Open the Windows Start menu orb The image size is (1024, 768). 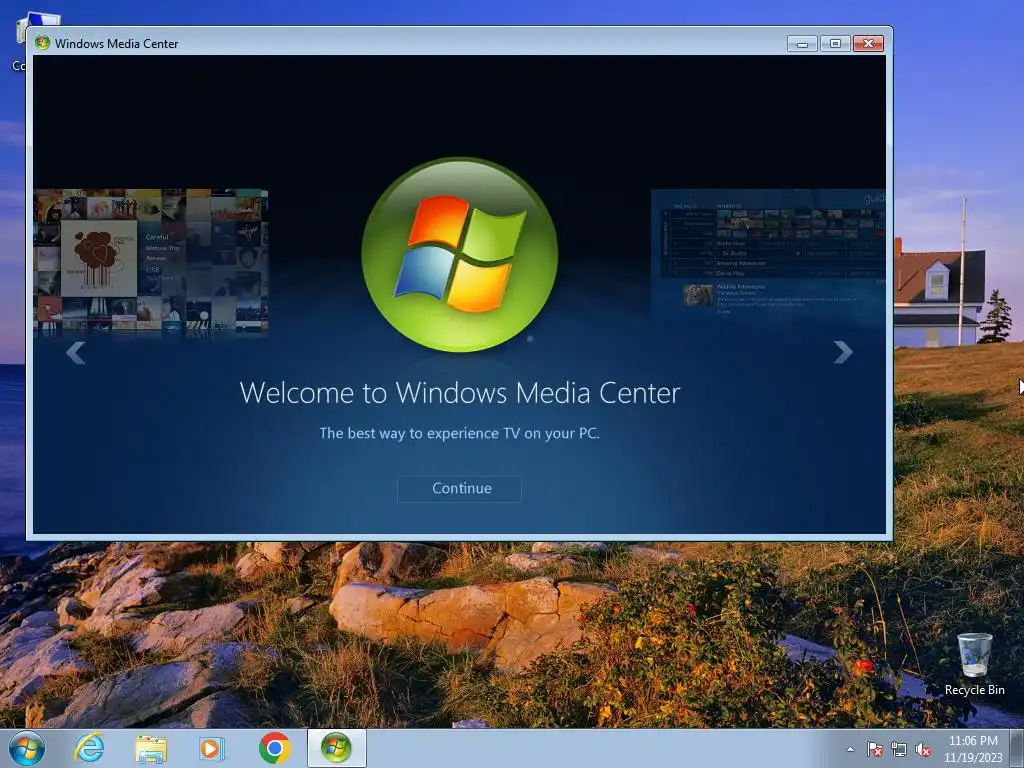[x=27, y=748]
